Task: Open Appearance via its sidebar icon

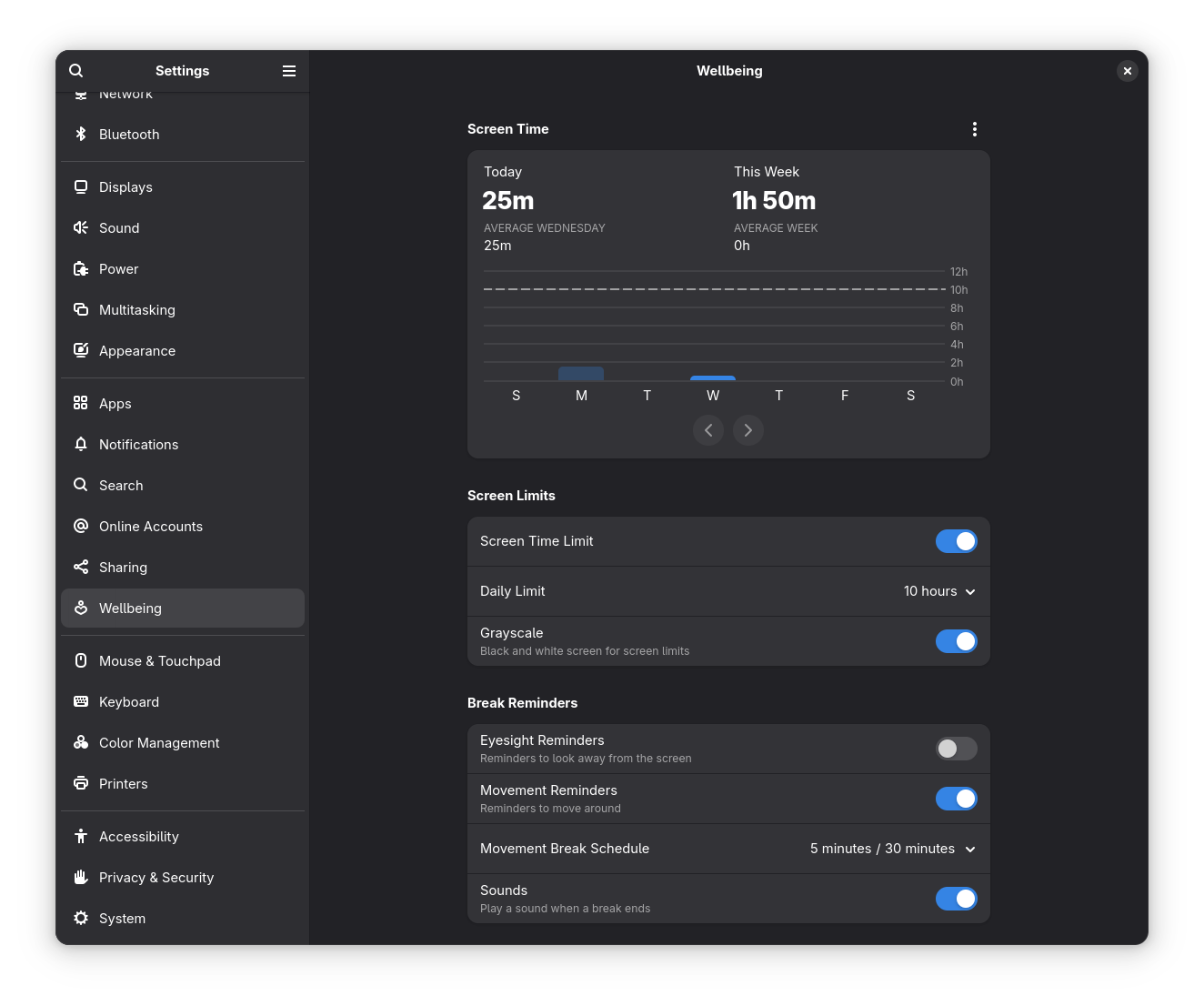Action: [x=81, y=350]
